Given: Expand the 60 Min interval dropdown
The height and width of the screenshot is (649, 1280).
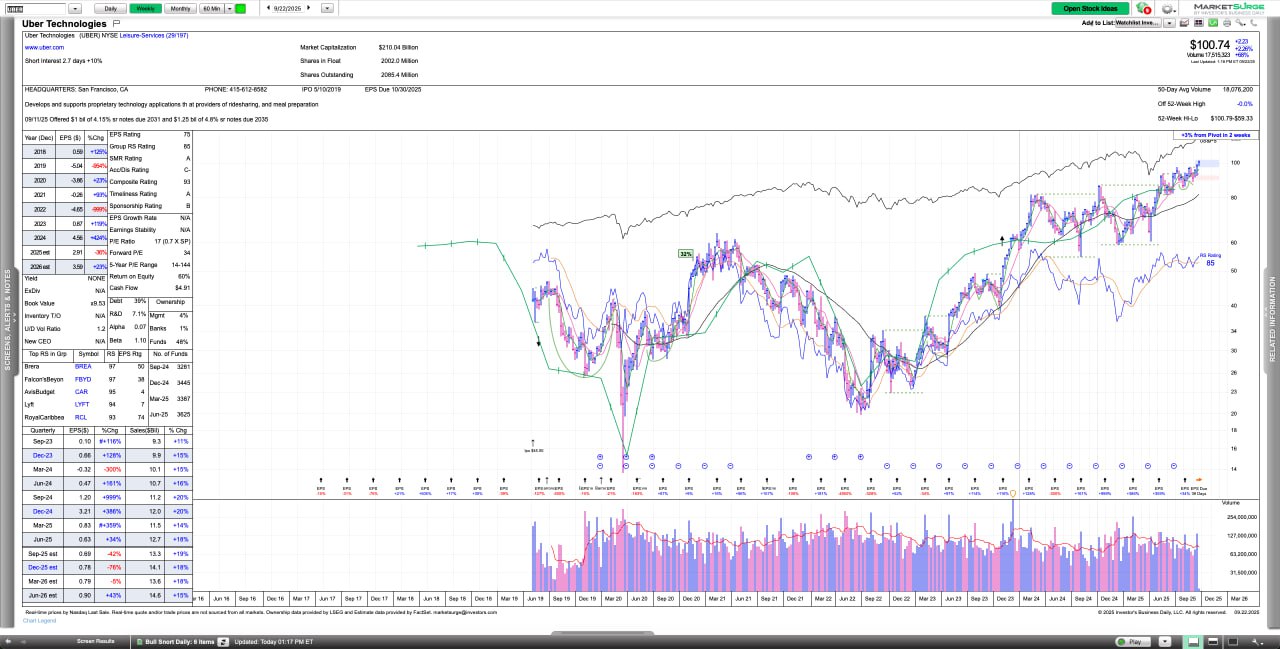Looking at the screenshot, I should (229, 8).
